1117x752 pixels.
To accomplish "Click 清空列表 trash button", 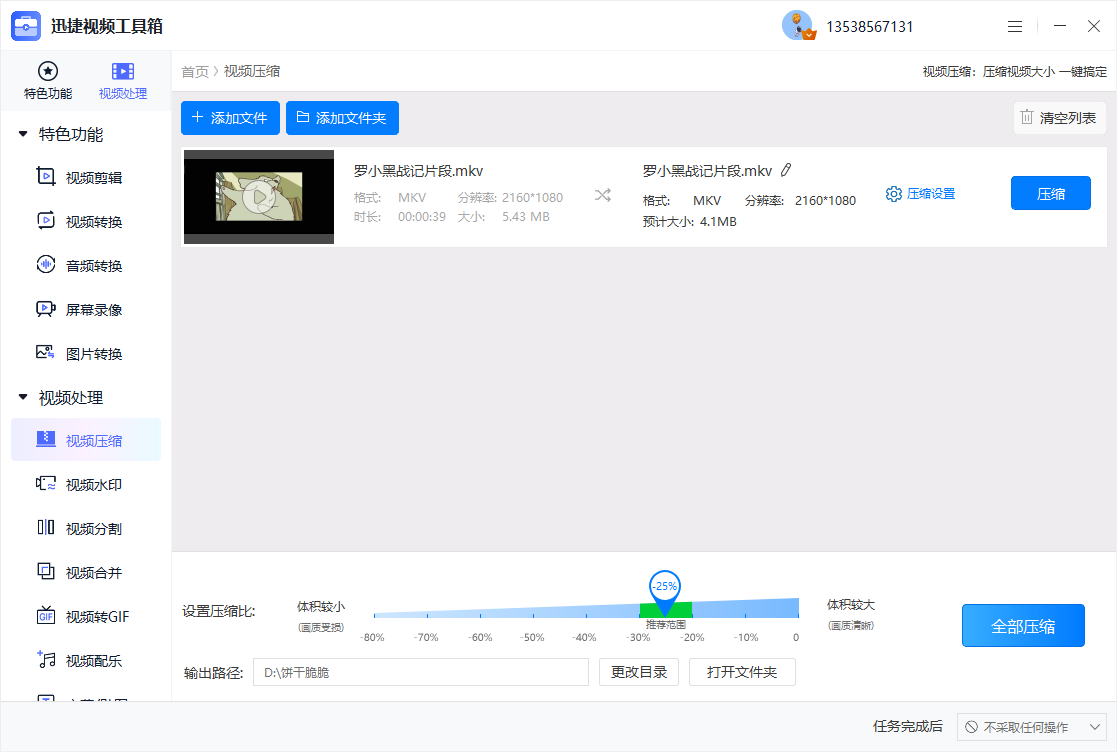I will (x=1059, y=118).
